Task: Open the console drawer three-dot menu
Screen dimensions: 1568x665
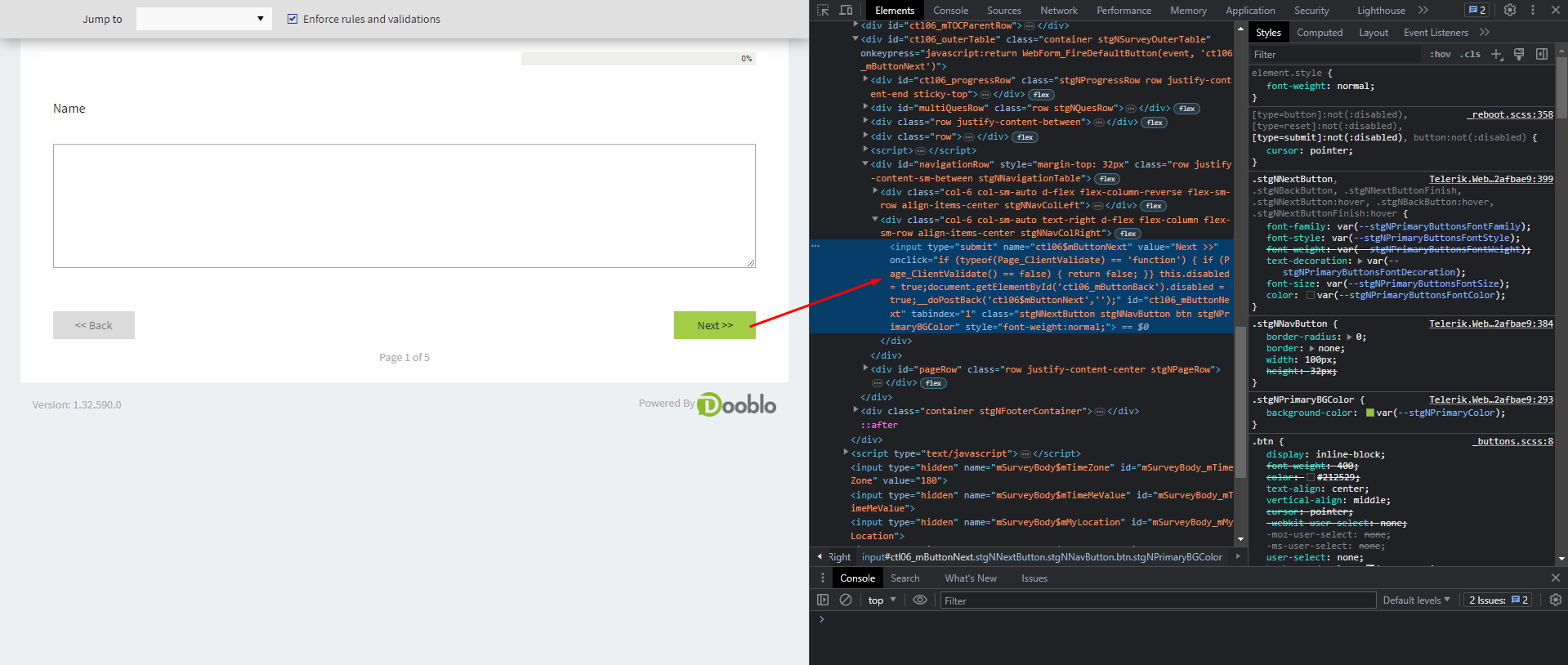Action: point(823,578)
